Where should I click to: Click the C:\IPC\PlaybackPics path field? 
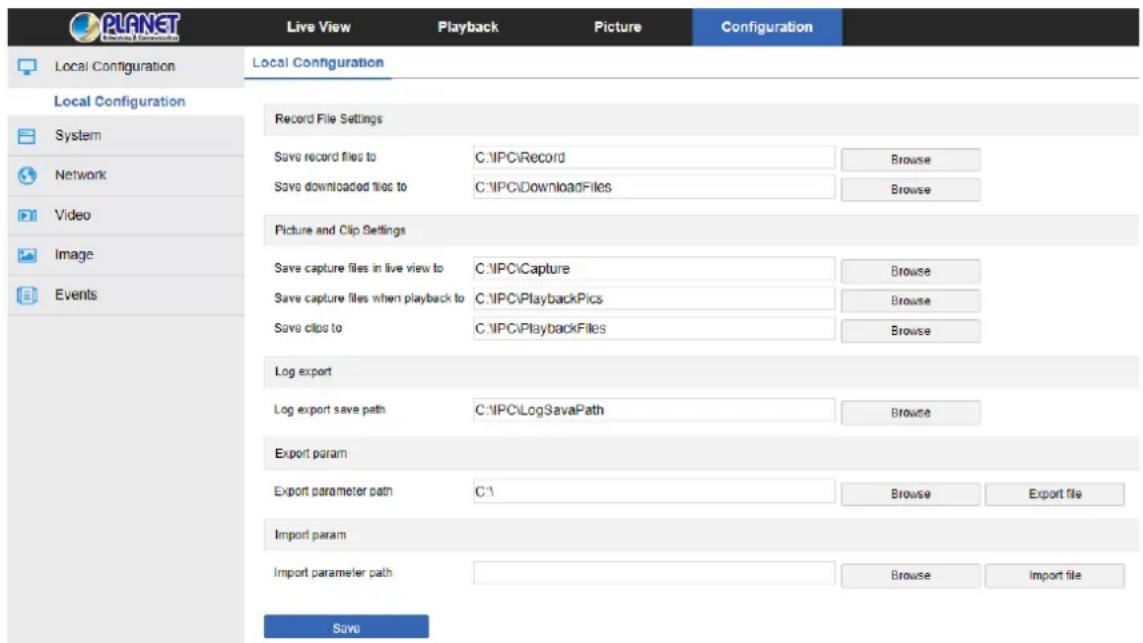[654, 299]
